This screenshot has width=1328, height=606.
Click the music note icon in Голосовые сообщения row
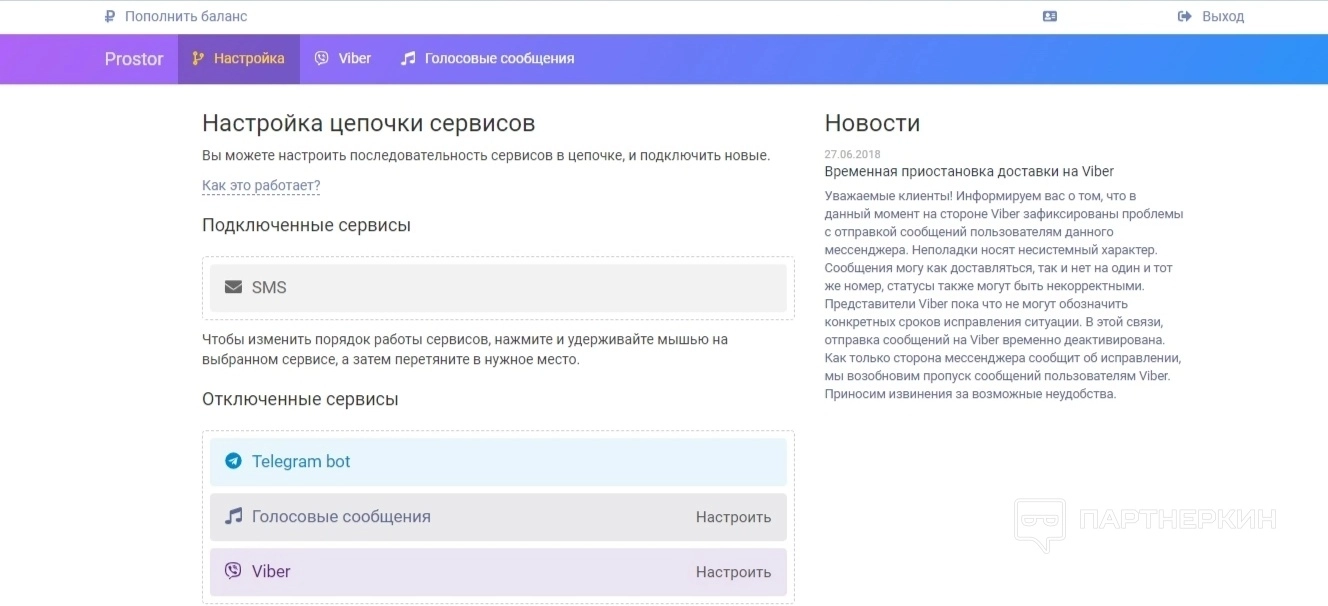tap(233, 516)
